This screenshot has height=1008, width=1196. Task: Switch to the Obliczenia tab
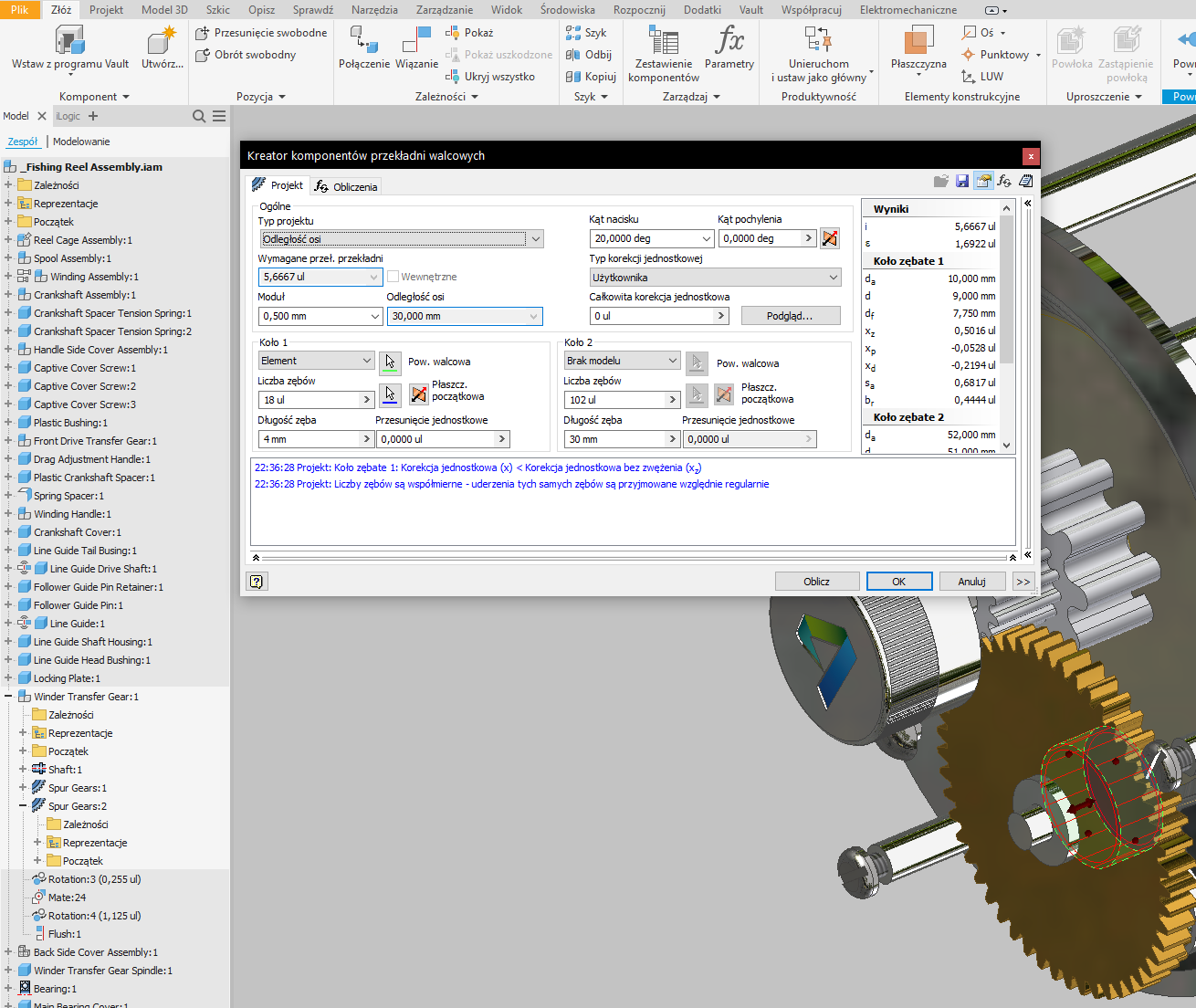346,186
